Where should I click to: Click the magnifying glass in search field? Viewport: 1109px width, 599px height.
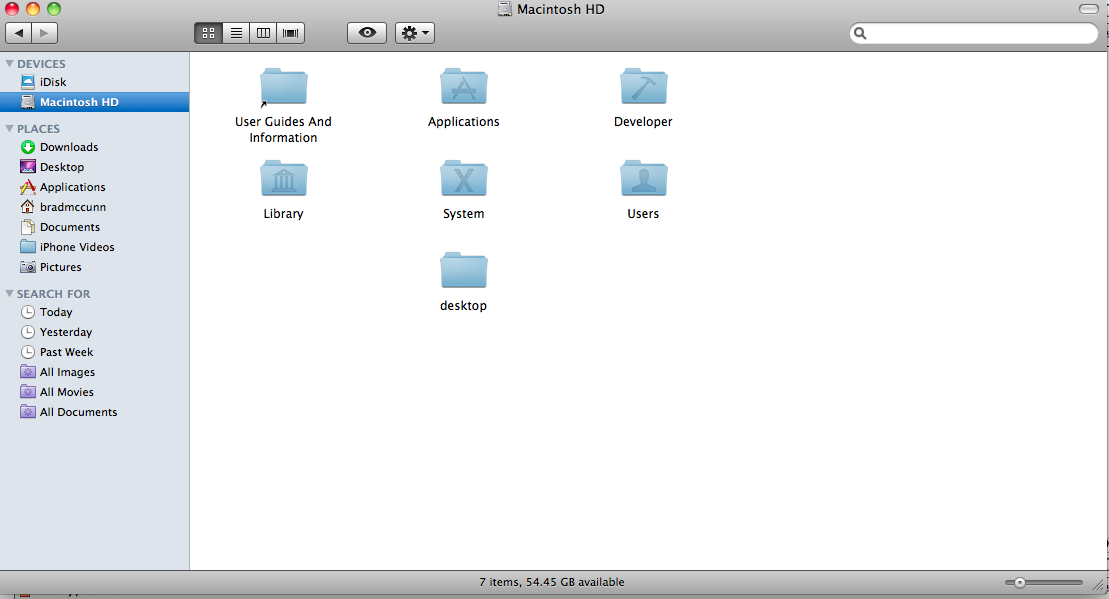[x=860, y=33]
